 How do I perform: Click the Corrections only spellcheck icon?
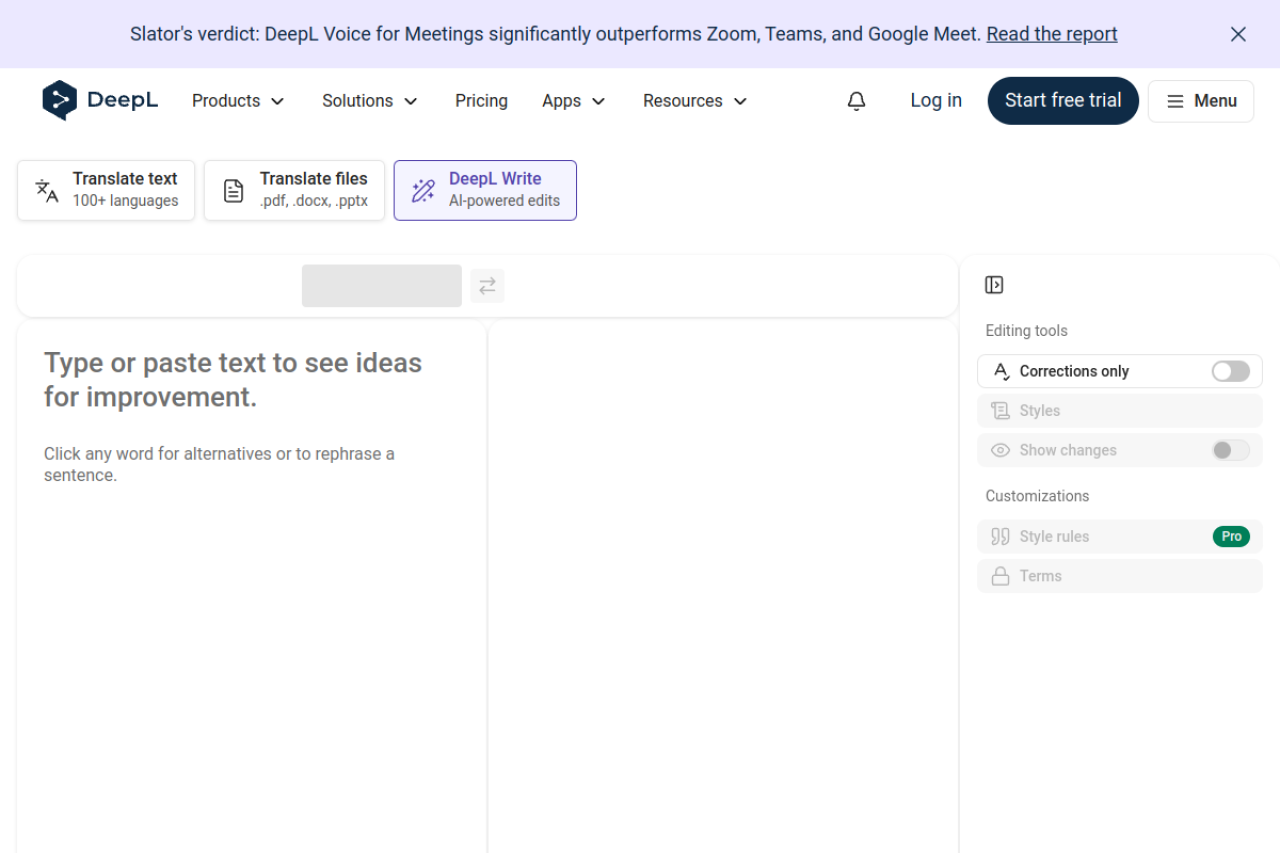coord(1001,371)
